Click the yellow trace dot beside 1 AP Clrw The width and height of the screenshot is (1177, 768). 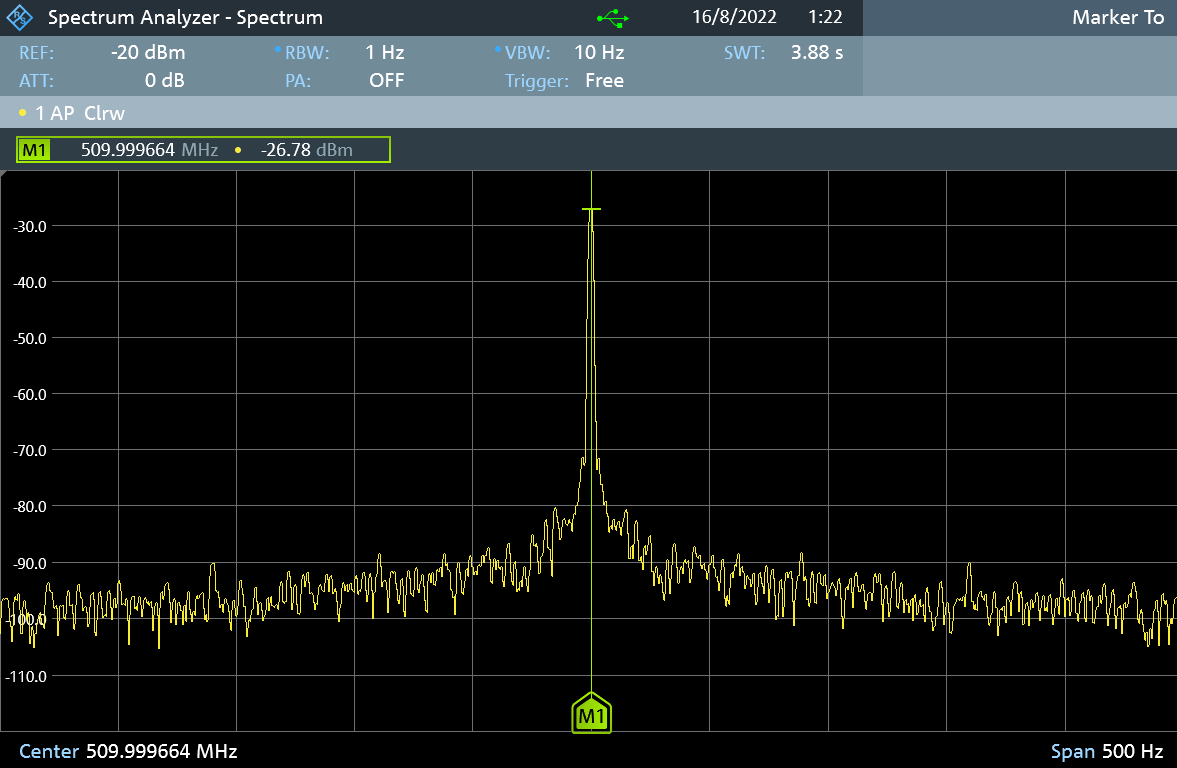coord(23,113)
